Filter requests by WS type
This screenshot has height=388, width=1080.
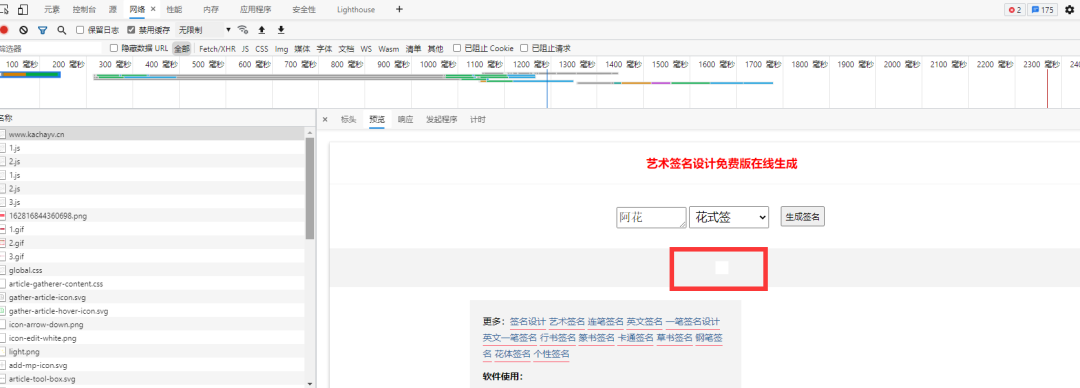click(x=366, y=49)
